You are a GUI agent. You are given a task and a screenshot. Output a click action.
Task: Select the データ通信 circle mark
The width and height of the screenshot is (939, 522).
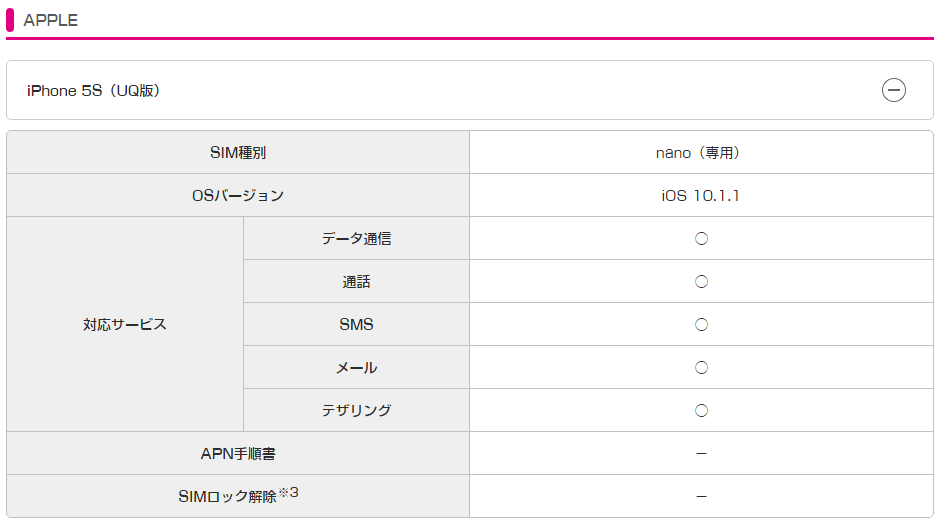701,239
